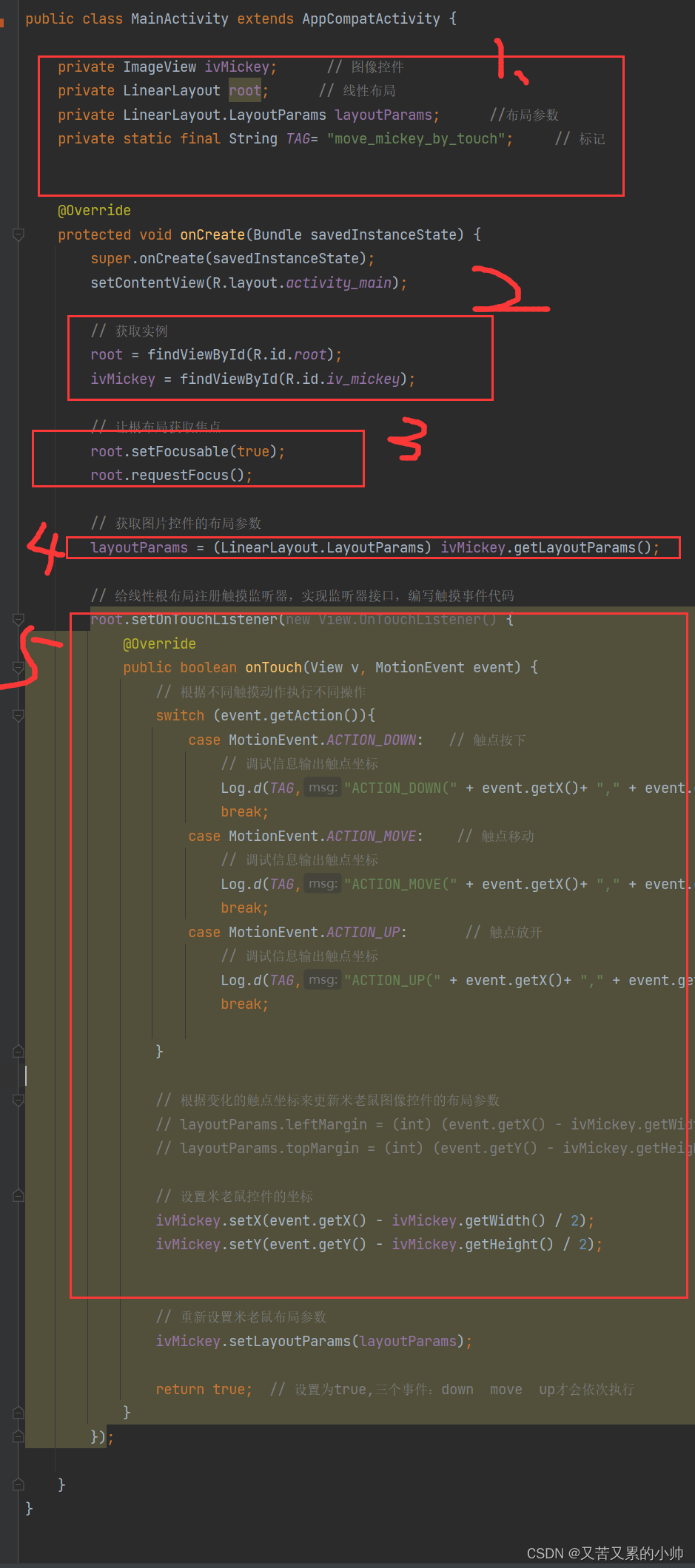
Task: Click the ACTION_MOVE case constant
Action: tap(371, 837)
